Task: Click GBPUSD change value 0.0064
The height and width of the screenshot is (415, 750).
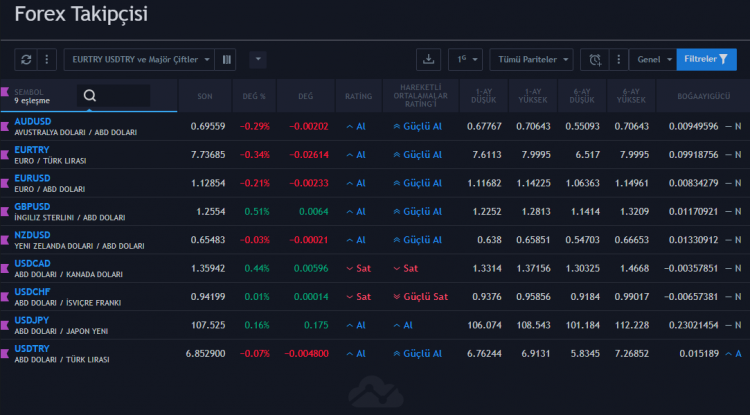Action: click(314, 211)
